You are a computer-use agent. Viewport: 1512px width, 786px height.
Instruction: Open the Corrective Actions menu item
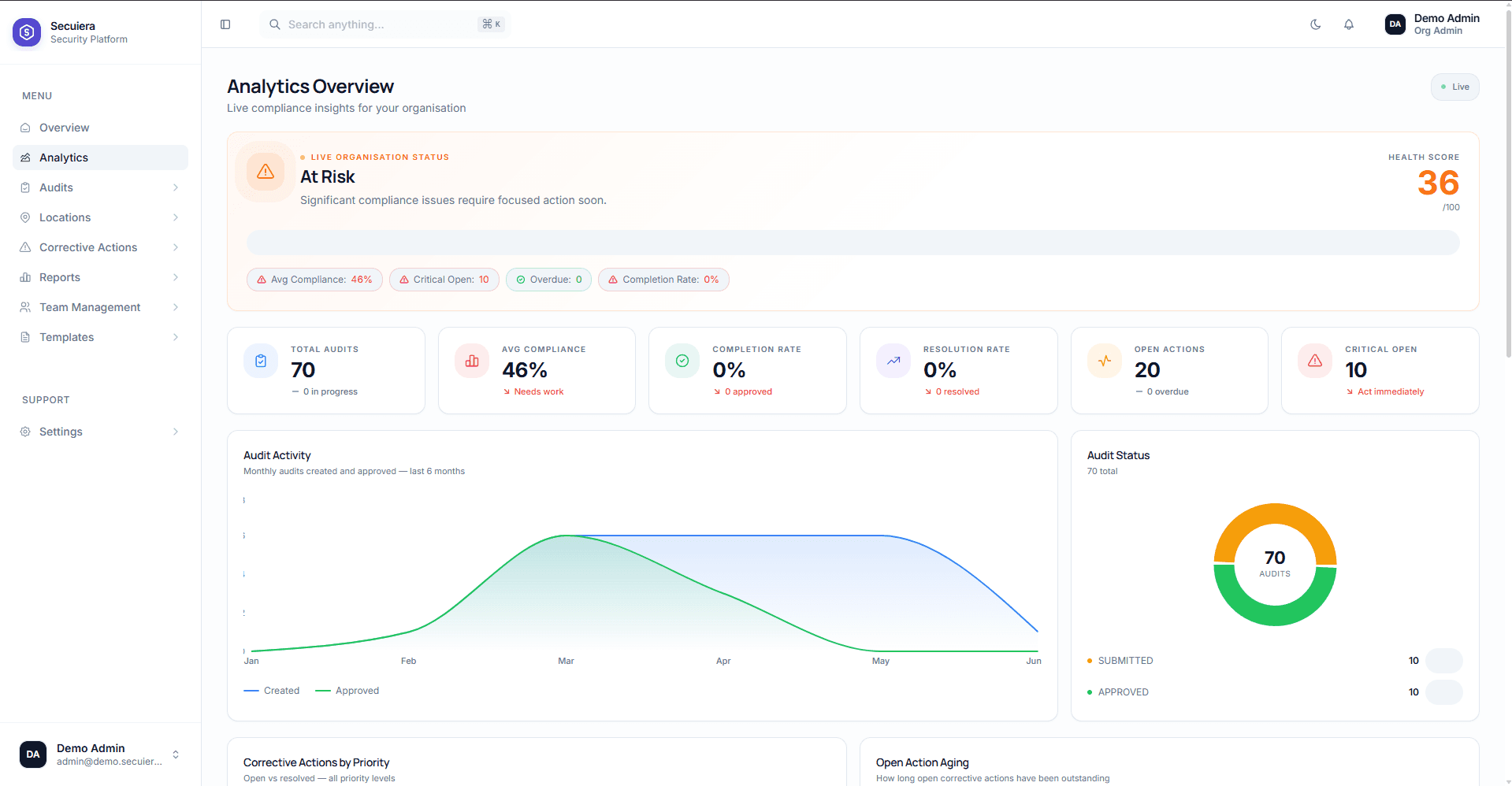(100, 247)
